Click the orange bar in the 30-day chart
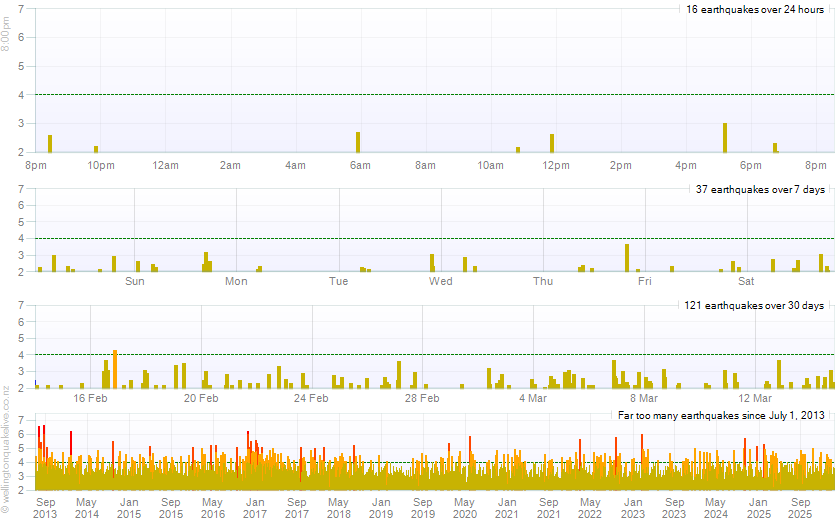 click(115, 369)
